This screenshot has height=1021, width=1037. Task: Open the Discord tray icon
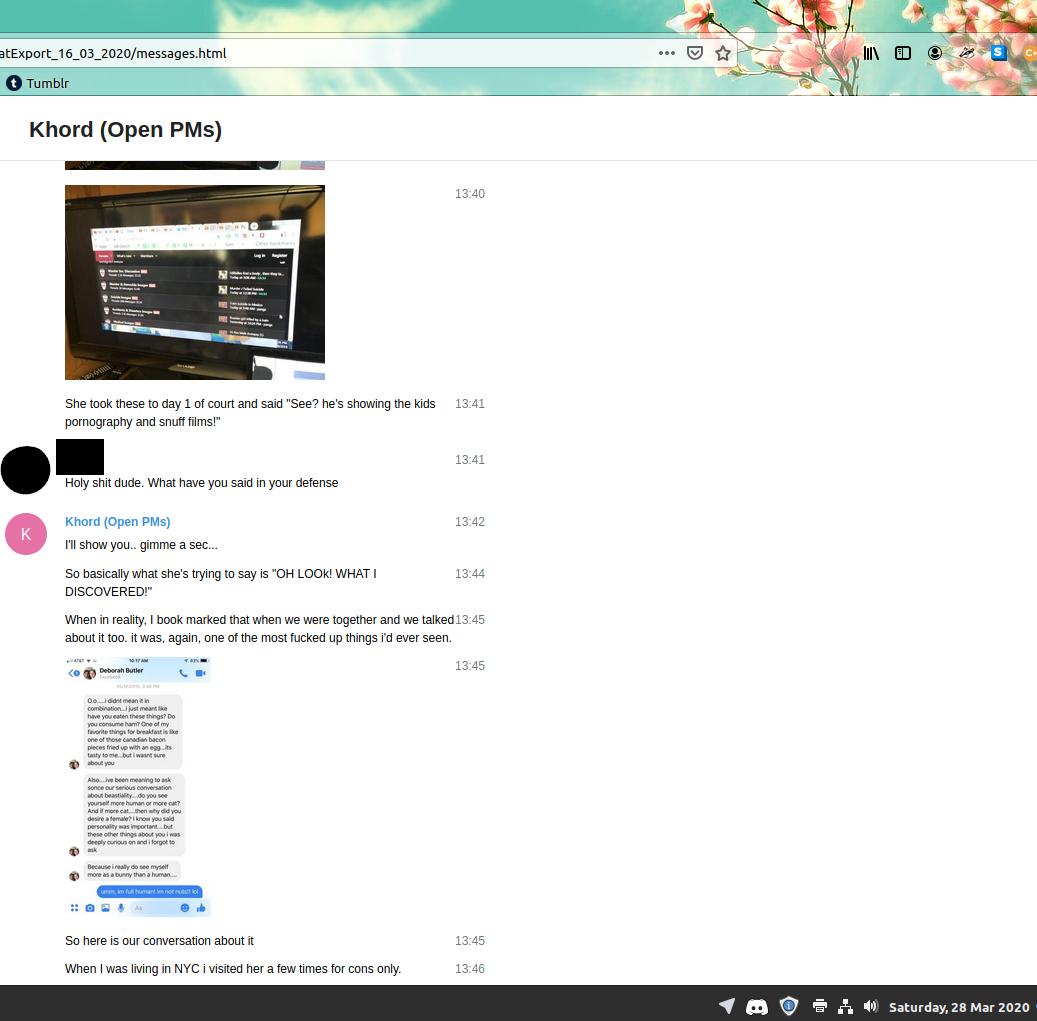click(x=757, y=1006)
